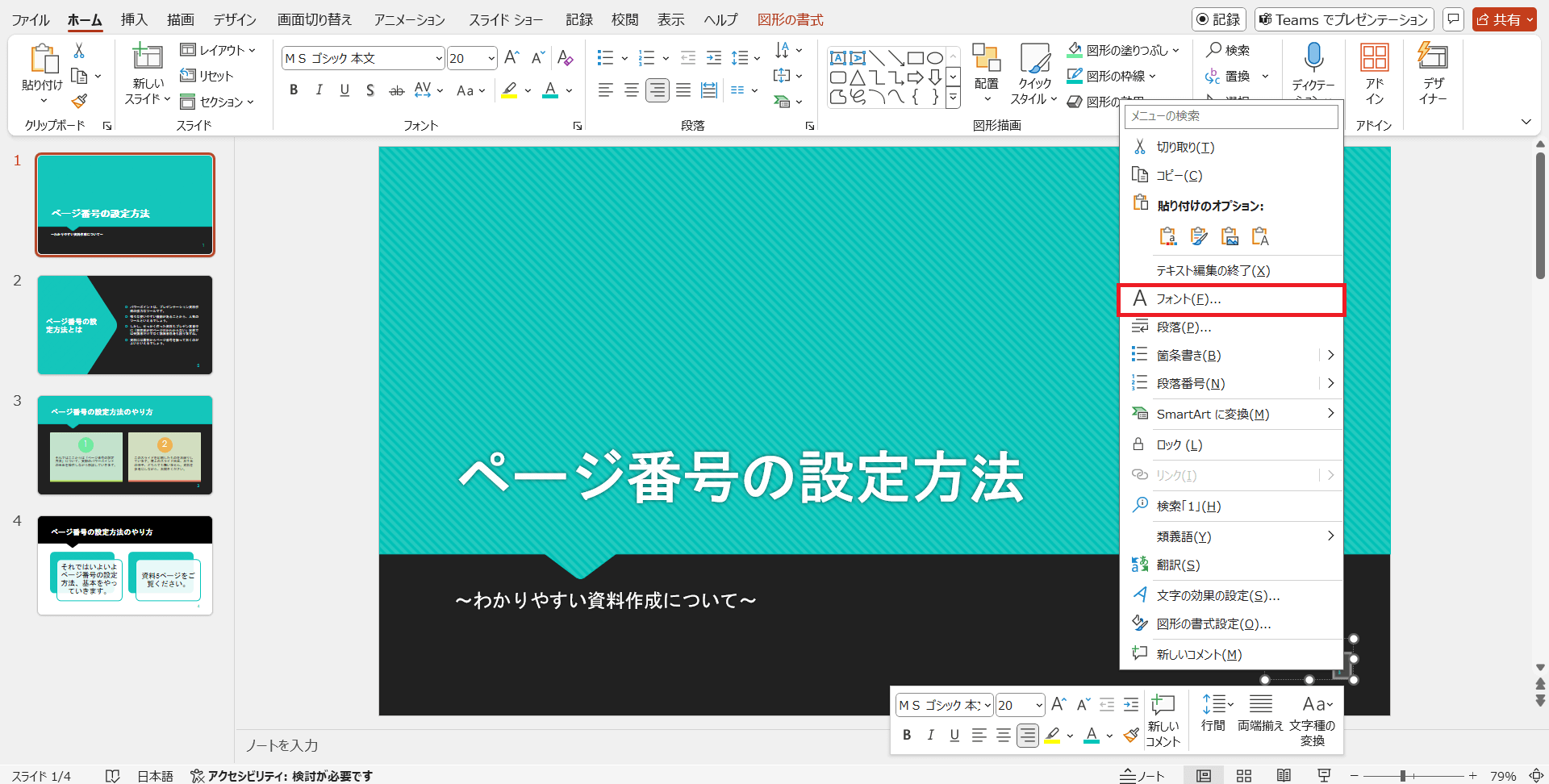Viewport: 1549px width, 784px height.
Task: Toggle Strikethrough in ribbon
Action: point(396,90)
